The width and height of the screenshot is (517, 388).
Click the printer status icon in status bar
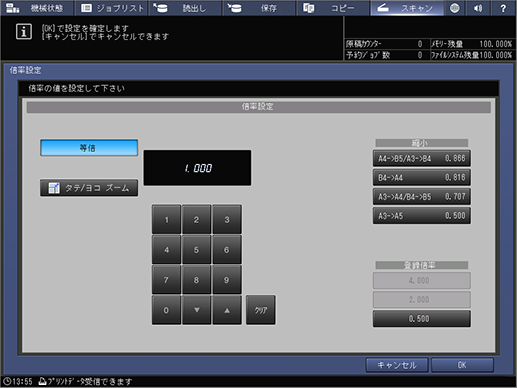pyautogui.click(x=42, y=381)
